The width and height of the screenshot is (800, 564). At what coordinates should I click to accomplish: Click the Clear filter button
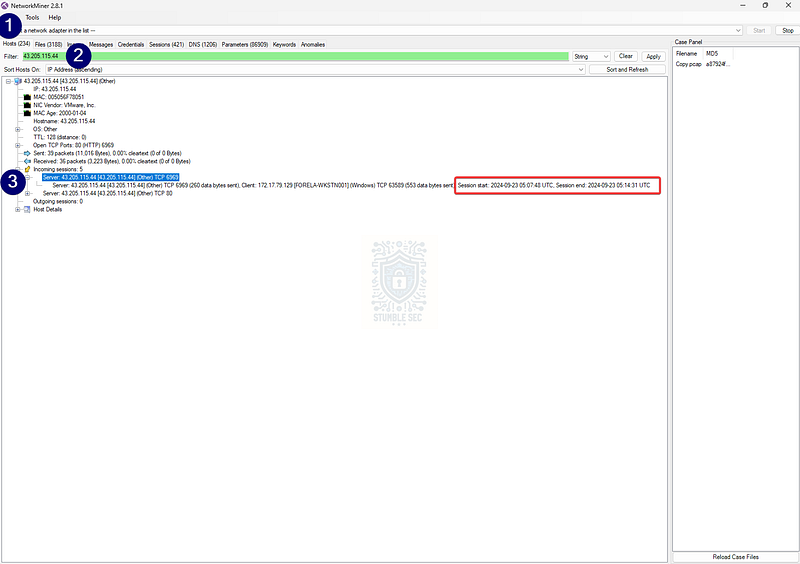pos(626,56)
